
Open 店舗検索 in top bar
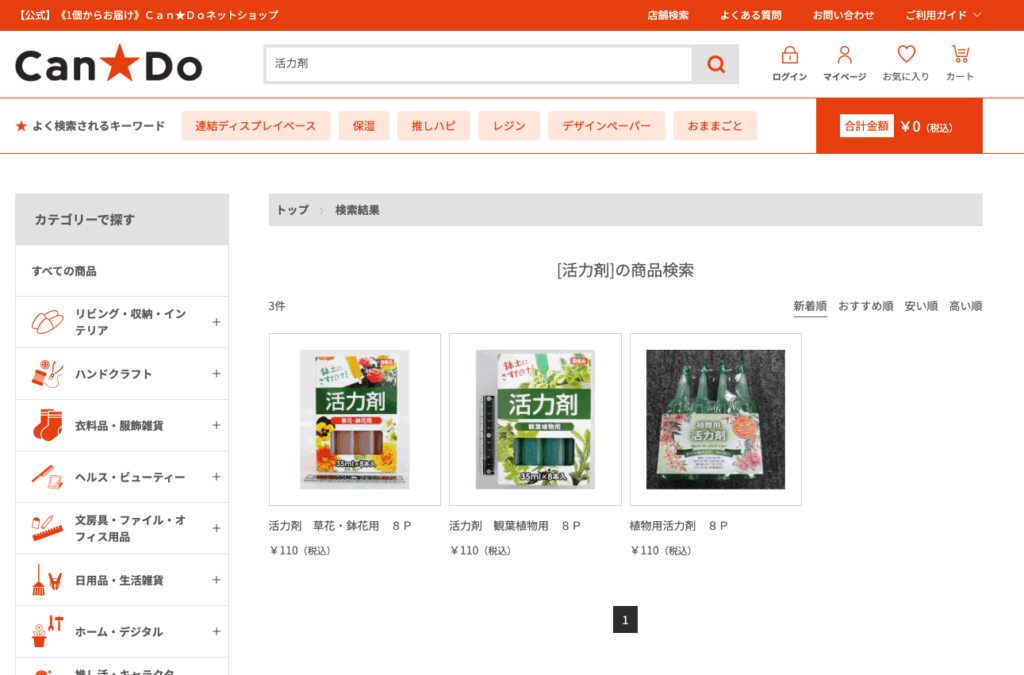tap(667, 15)
